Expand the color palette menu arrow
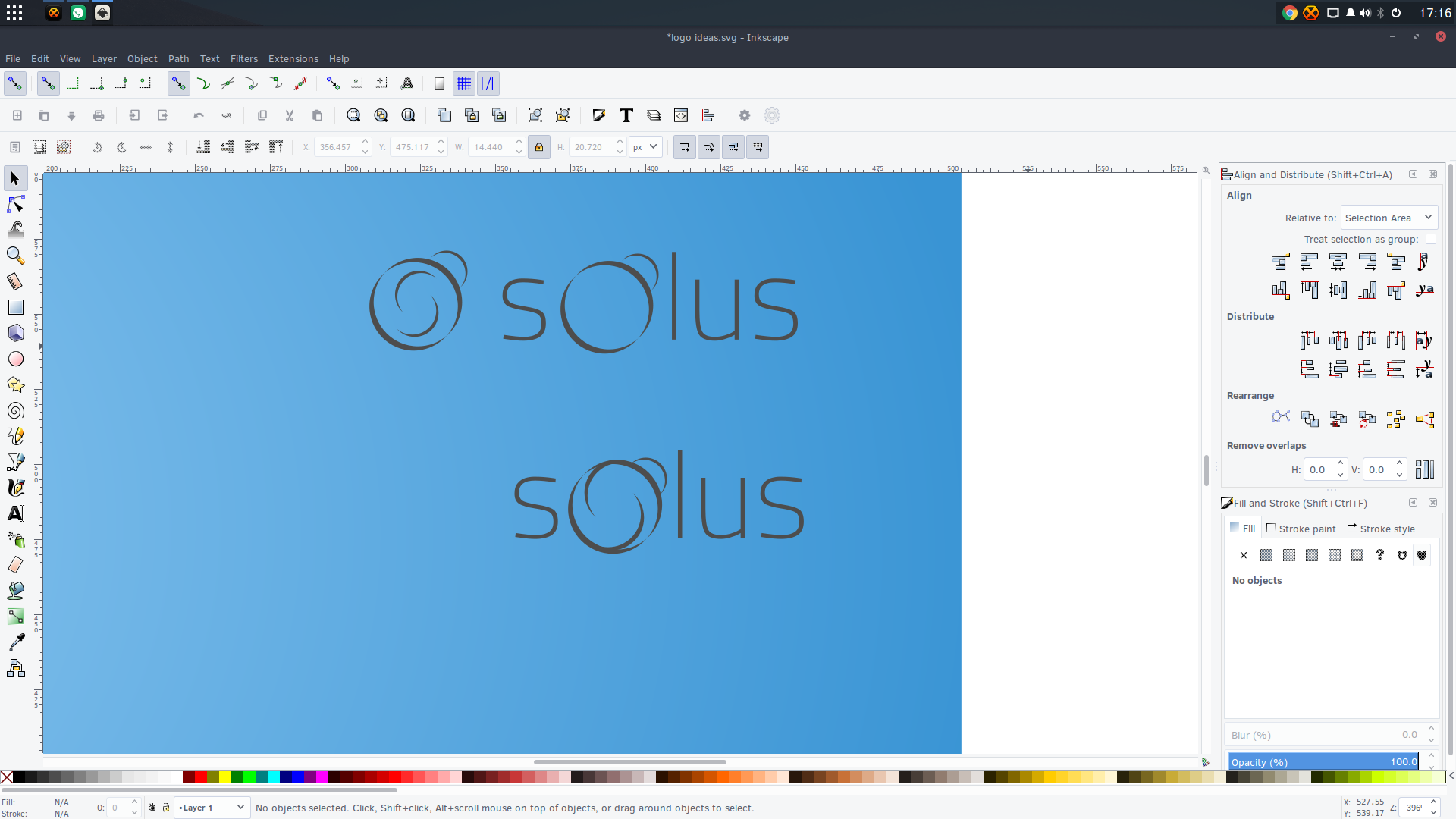This screenshot has height=819, width=1456. tap(1451, 777)
